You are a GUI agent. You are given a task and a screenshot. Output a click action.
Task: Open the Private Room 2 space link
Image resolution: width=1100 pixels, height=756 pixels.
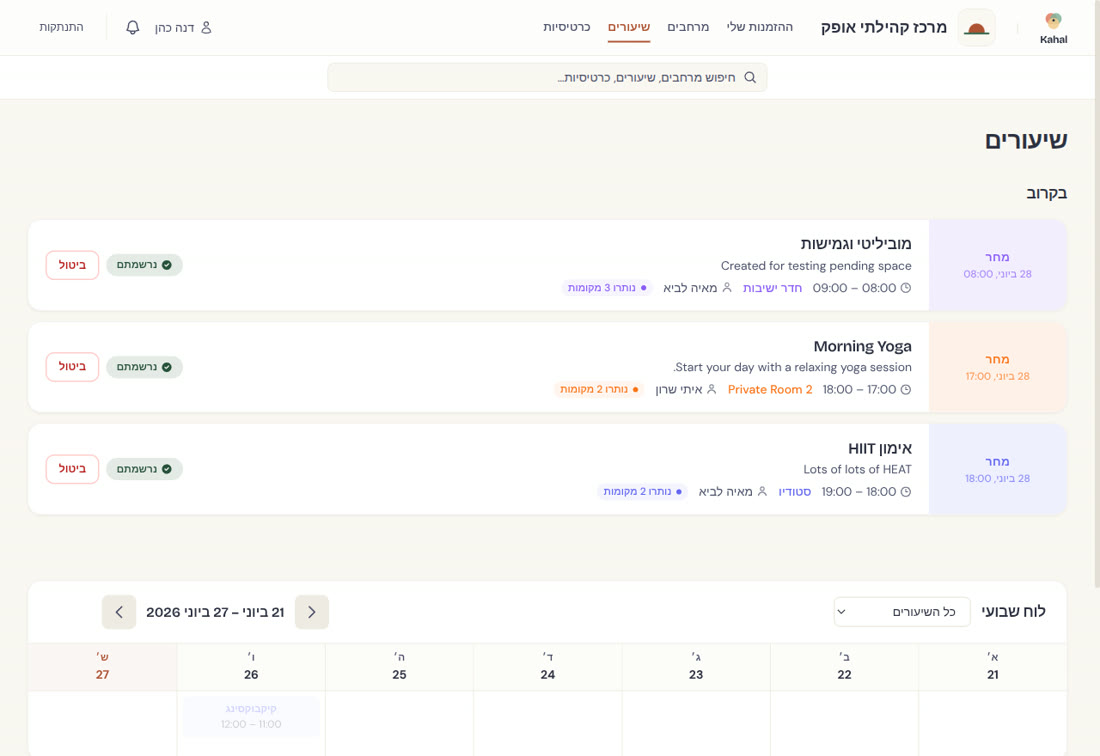(770, 389)
